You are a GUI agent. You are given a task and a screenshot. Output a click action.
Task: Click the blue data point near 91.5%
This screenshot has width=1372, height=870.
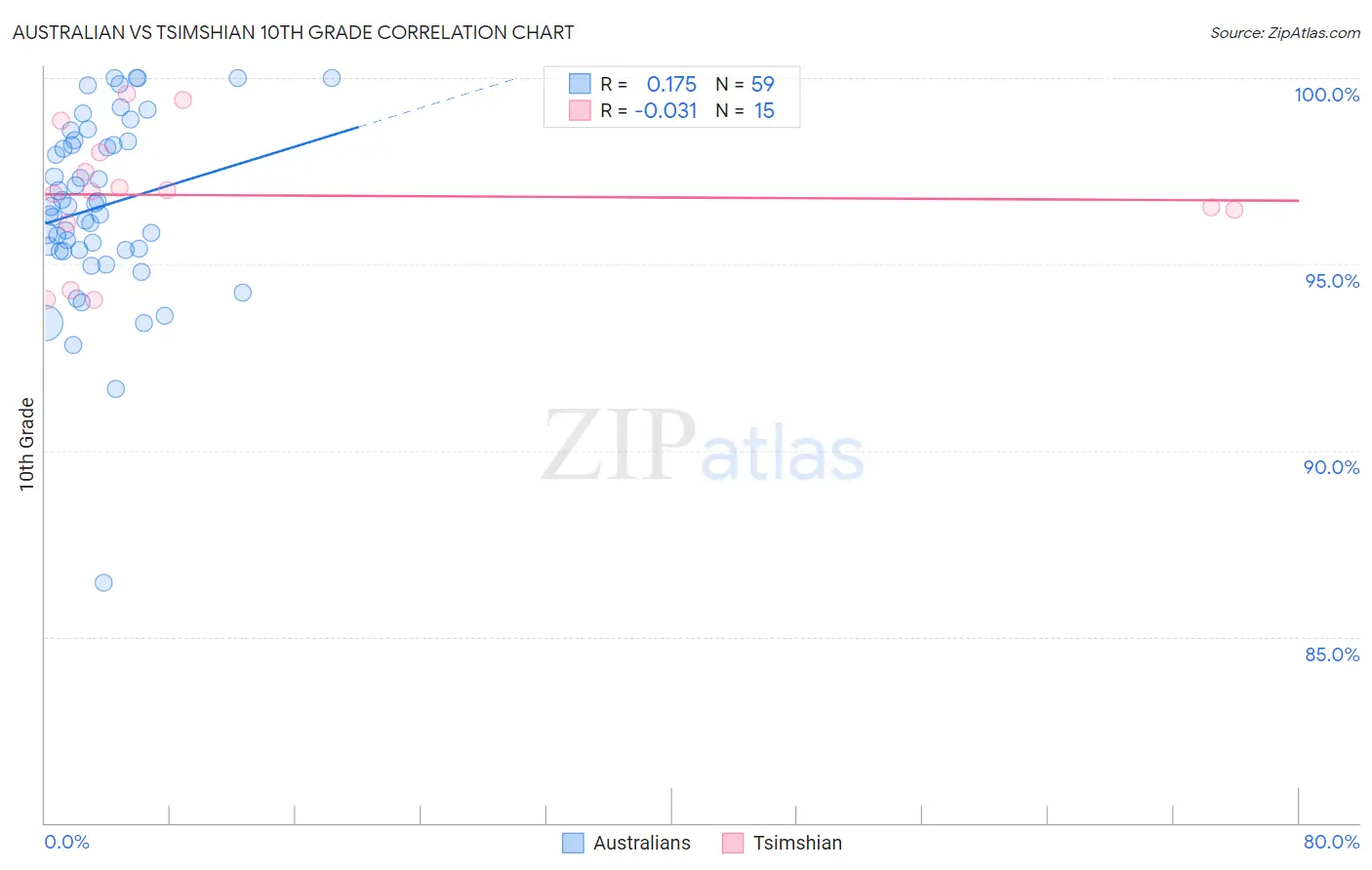(115, 388)
